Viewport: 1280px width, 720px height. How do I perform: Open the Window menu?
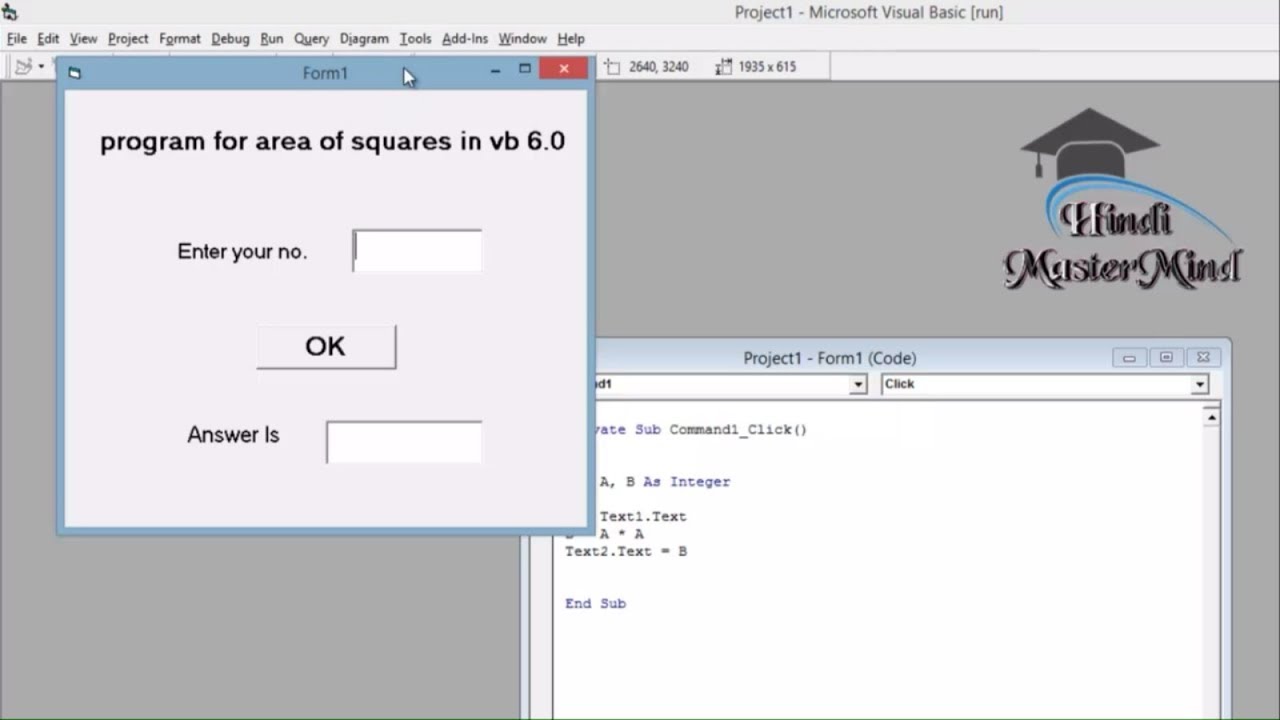point(523,39)
